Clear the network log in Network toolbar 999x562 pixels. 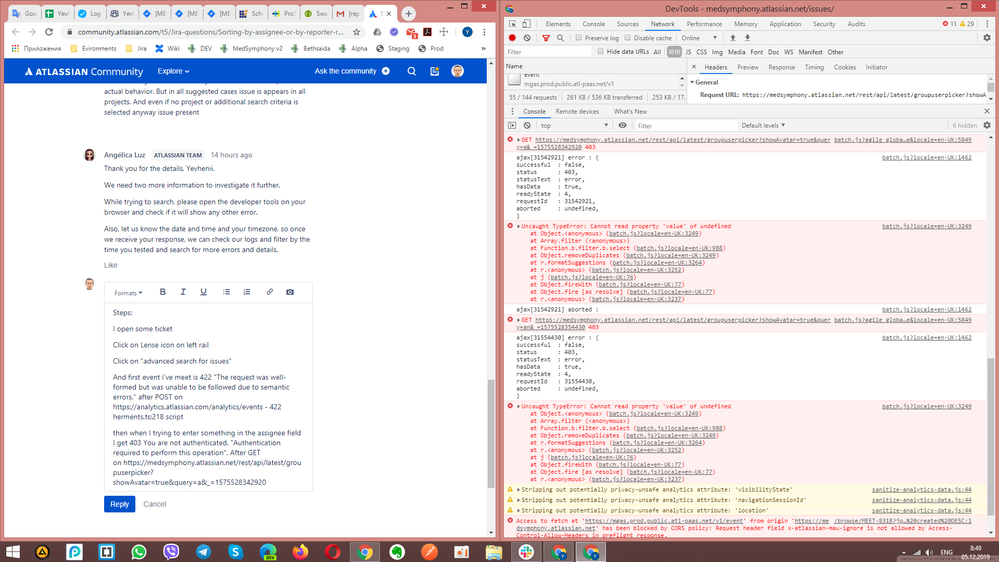tap(527, 38)
